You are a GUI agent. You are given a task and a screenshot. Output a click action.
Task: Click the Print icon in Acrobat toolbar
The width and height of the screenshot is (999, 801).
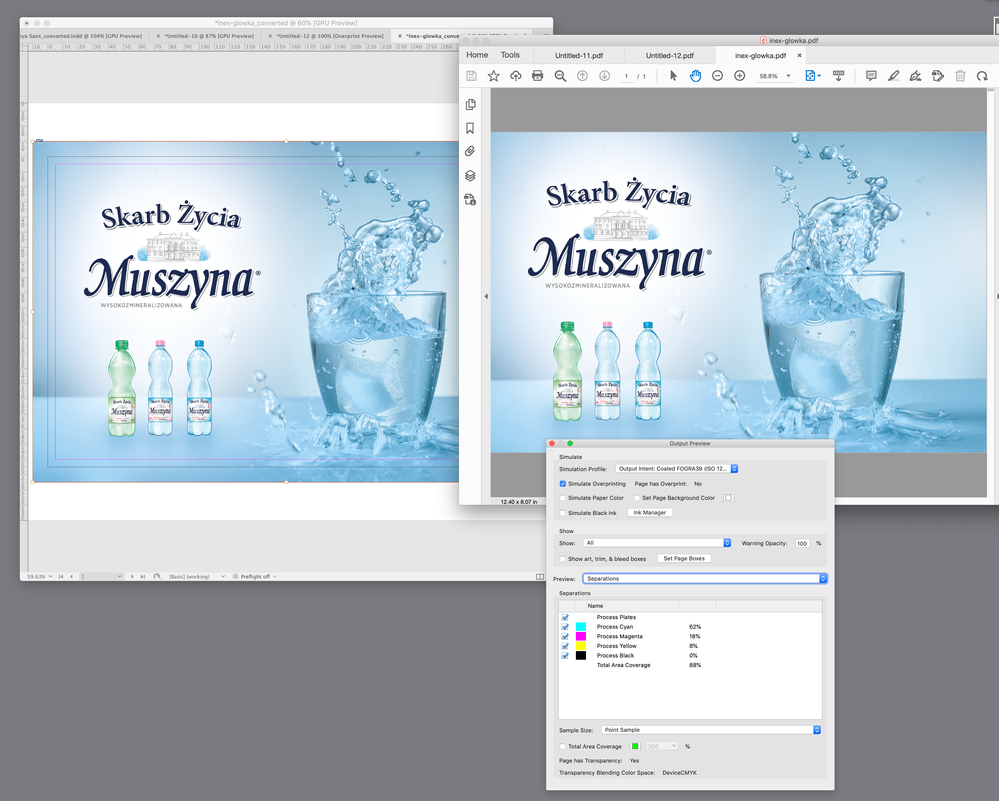point(538,76)
